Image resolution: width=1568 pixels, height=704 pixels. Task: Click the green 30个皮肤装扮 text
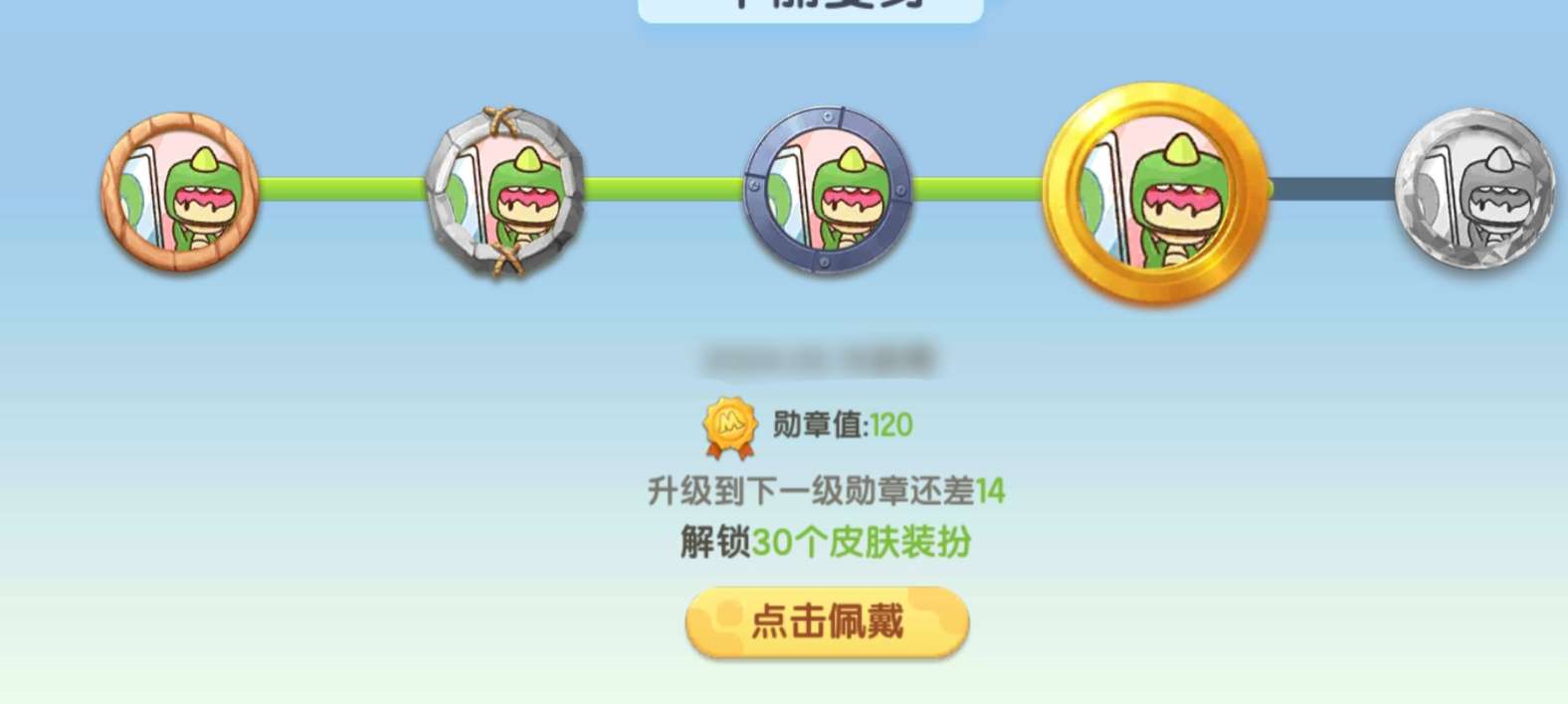862,543
